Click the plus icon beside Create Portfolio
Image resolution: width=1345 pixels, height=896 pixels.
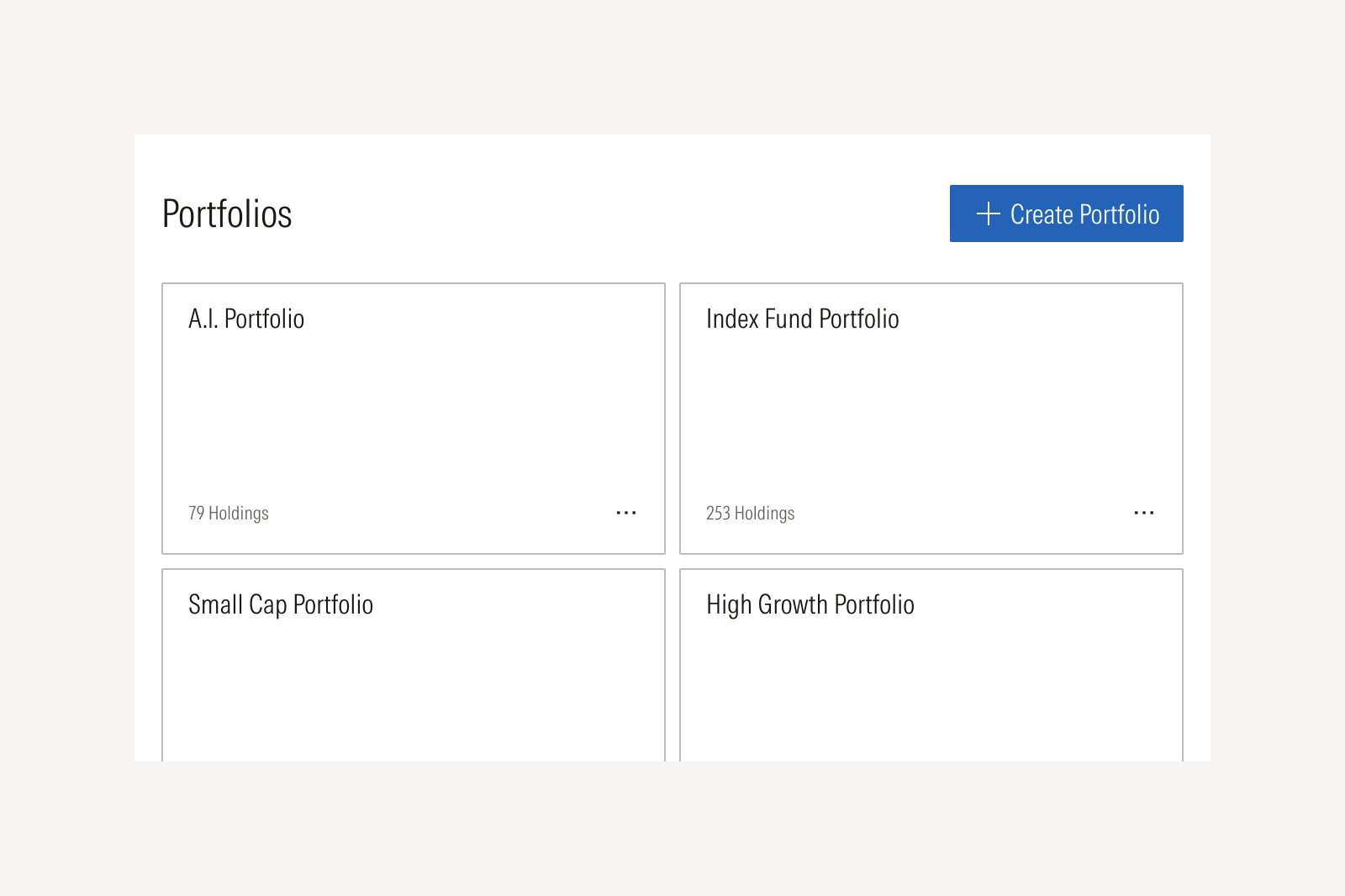click(988, 213)
